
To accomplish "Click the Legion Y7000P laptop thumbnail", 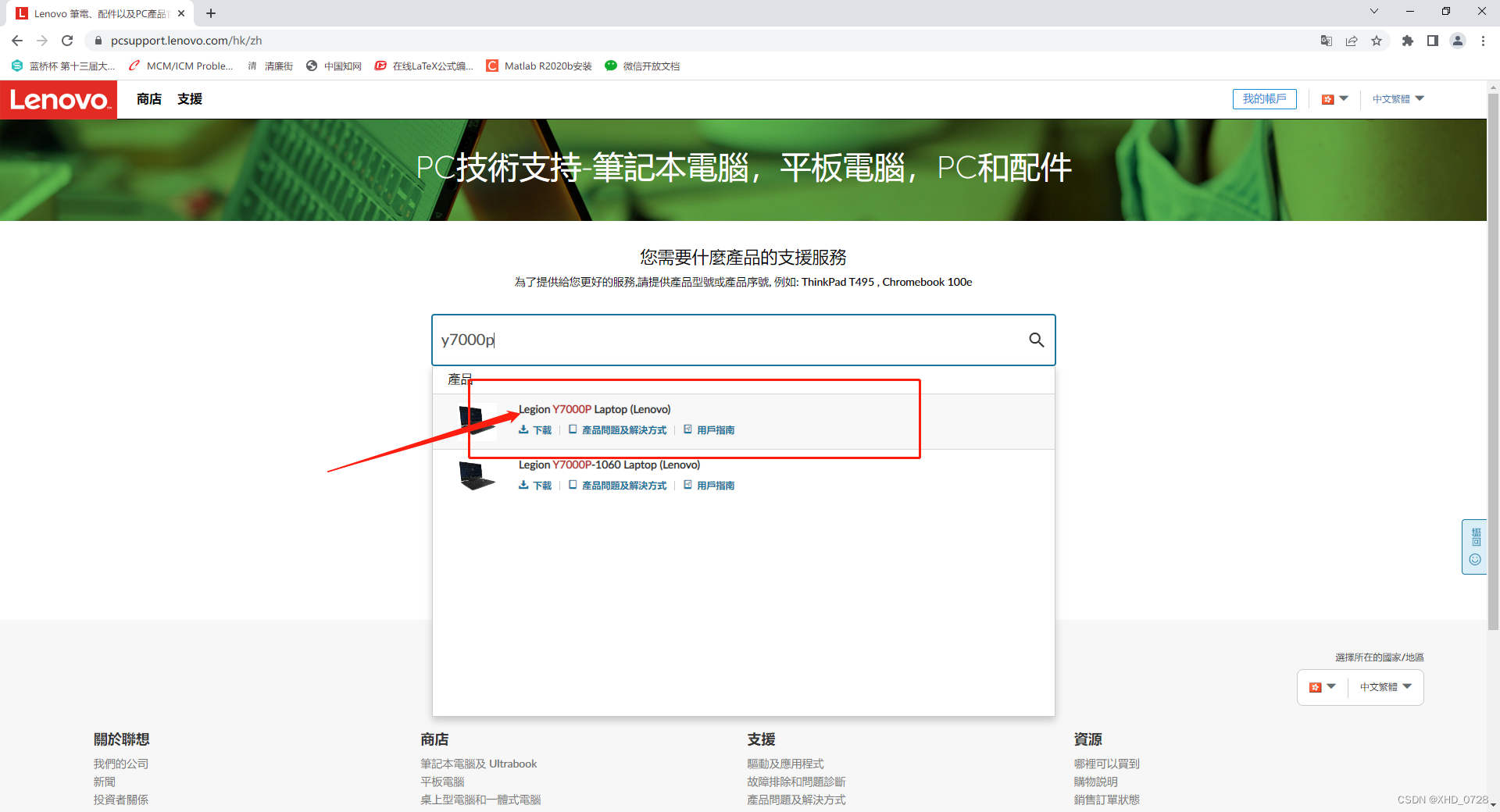I will coord(477,421).
